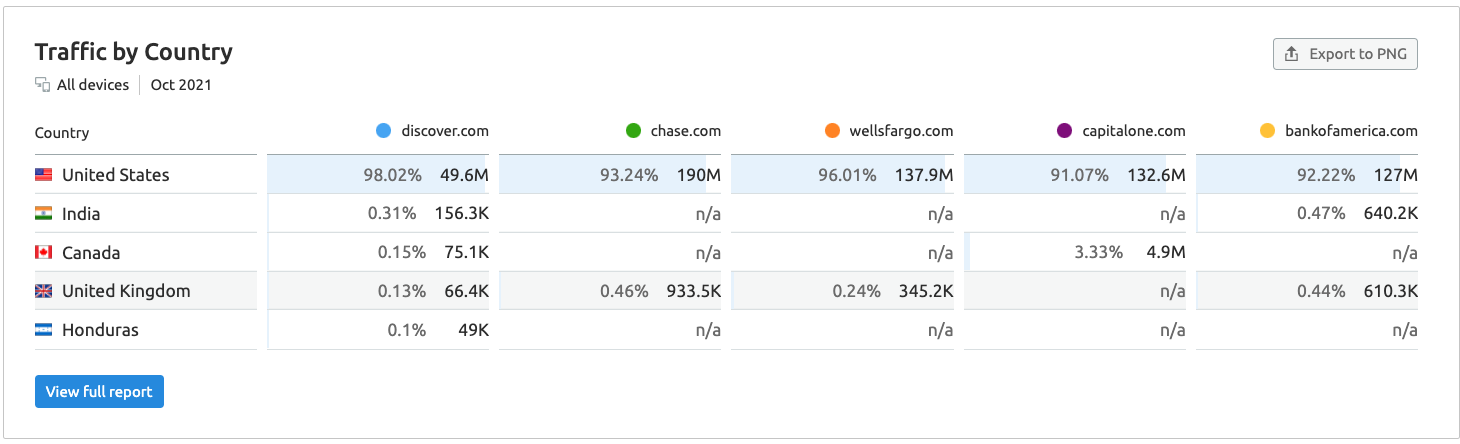This screenshot has height=444, width=1460.
Task: Click the purple capitalone.com color dot
Action: pos(1065,131)
